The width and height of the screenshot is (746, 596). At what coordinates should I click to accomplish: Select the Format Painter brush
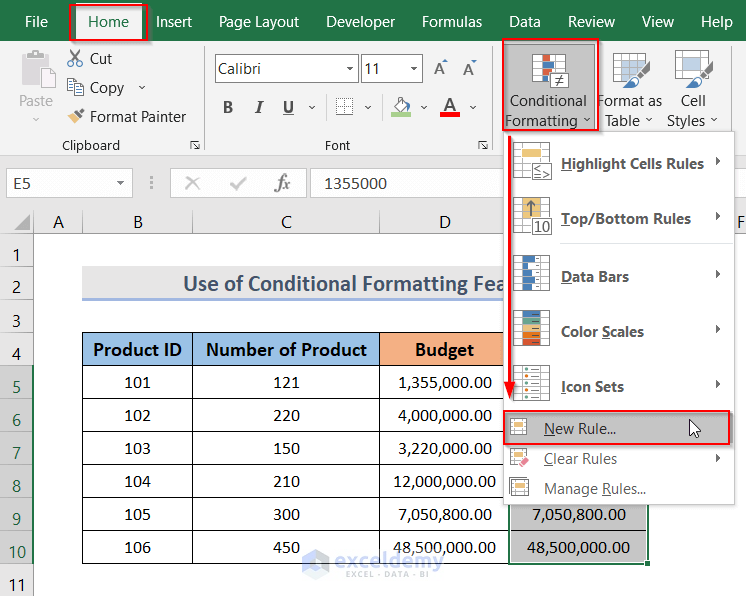pos(76,117)
